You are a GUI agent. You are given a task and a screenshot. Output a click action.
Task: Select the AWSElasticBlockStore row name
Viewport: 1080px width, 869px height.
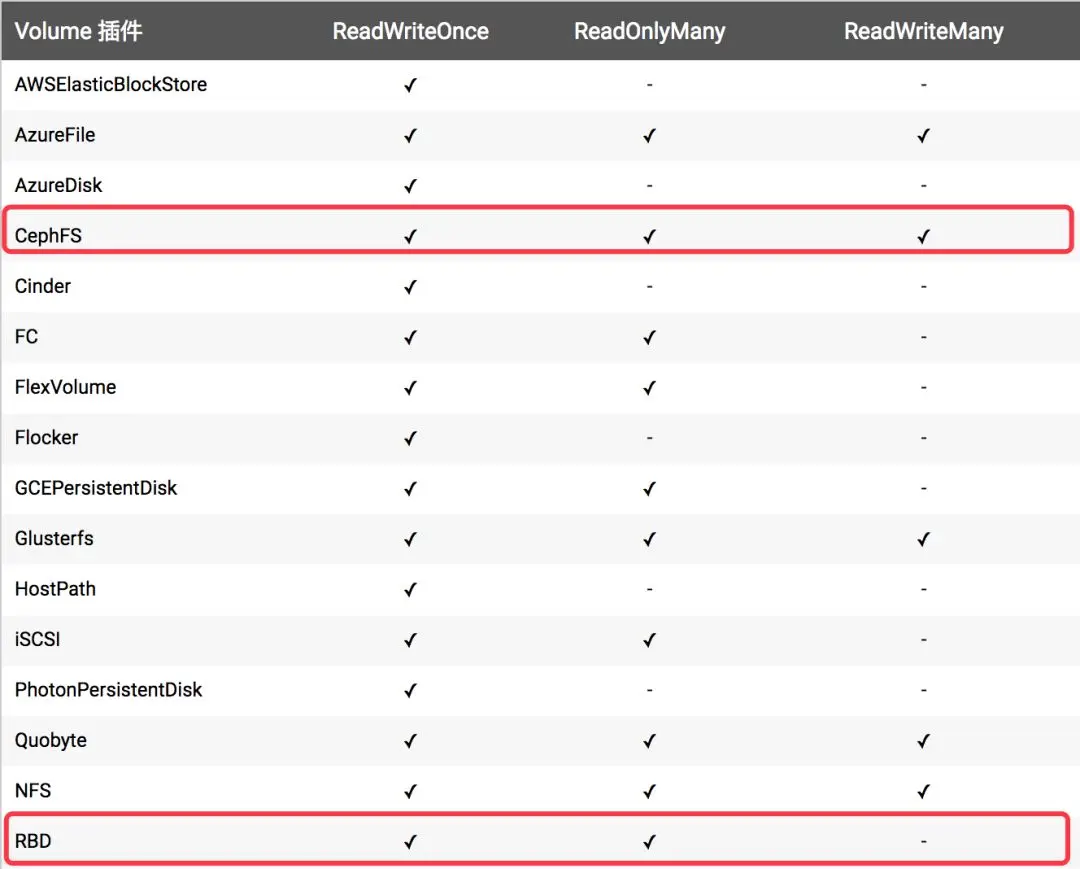pos(111,84)
